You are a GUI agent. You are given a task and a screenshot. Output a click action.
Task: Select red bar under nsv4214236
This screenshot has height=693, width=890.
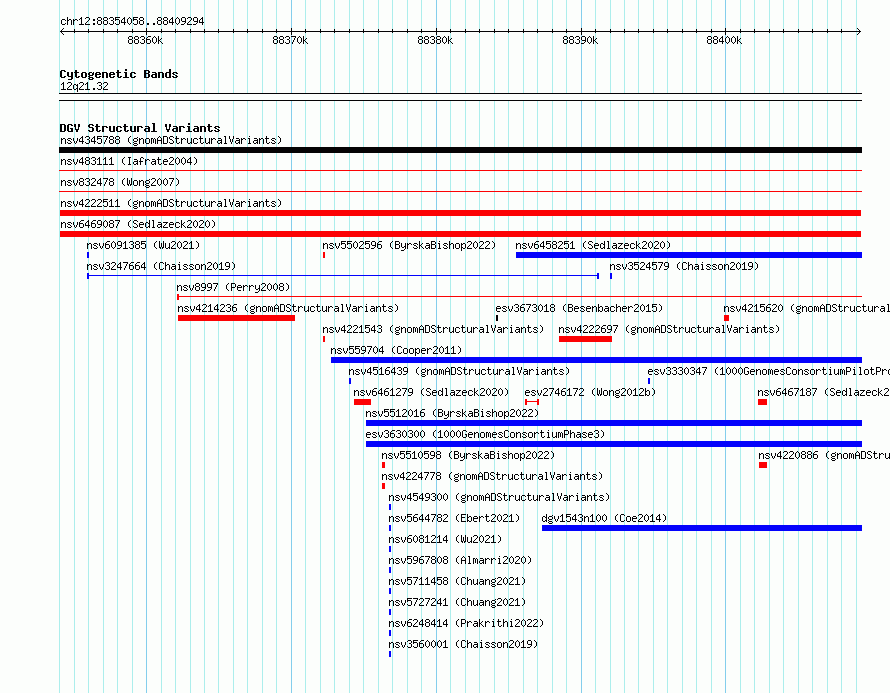236,318
